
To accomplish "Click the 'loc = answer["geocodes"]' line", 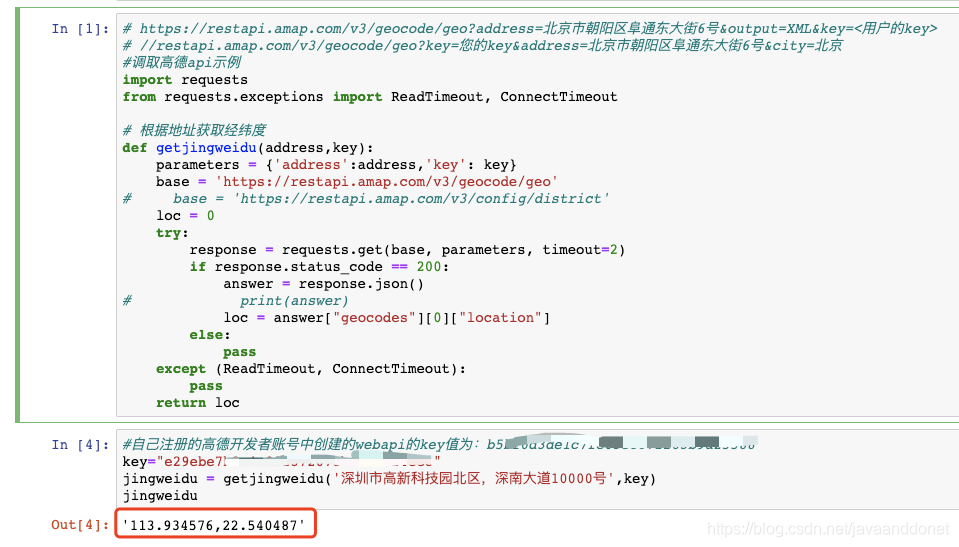I will [x=387, y=318].
